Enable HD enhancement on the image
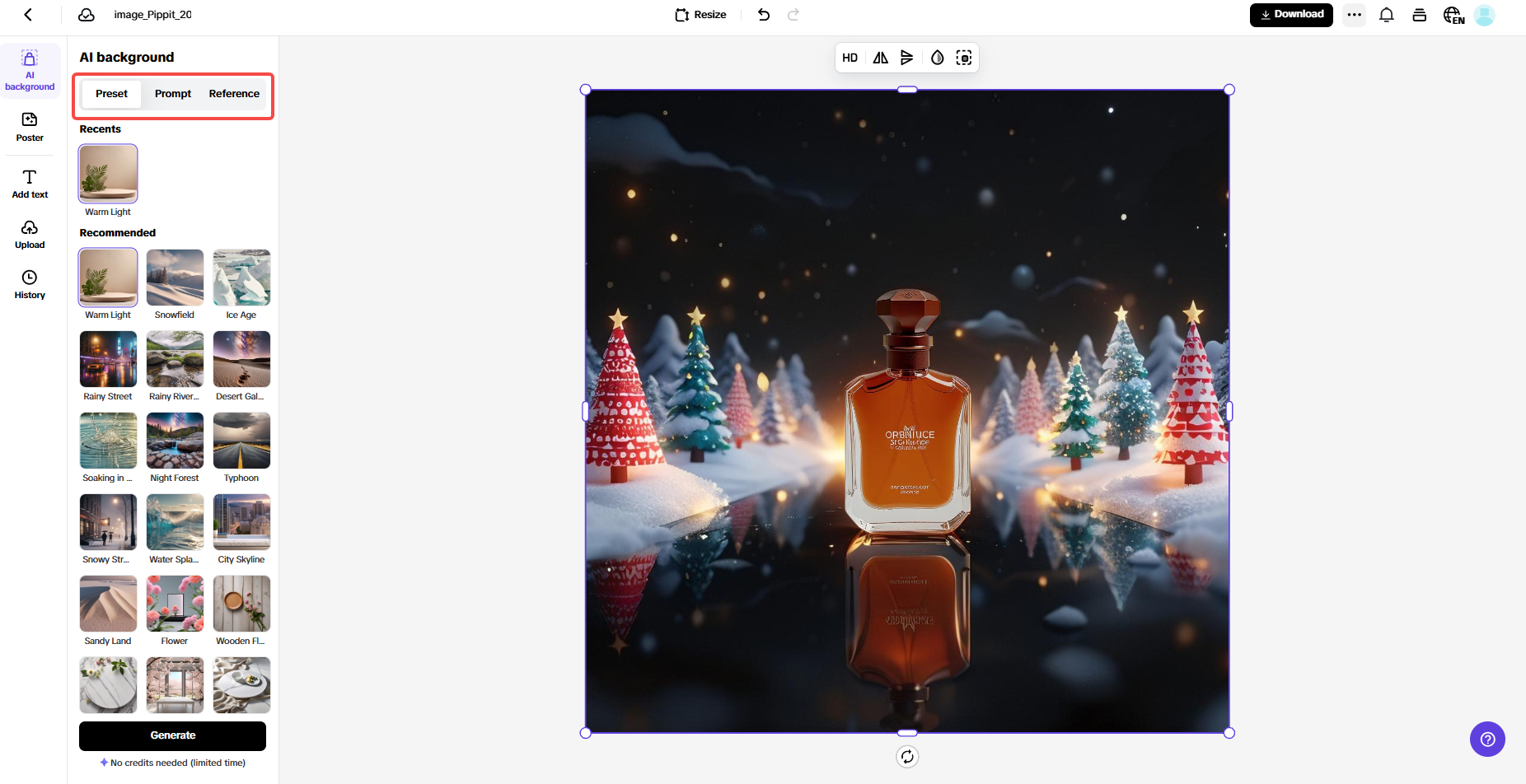 point(850,58)
